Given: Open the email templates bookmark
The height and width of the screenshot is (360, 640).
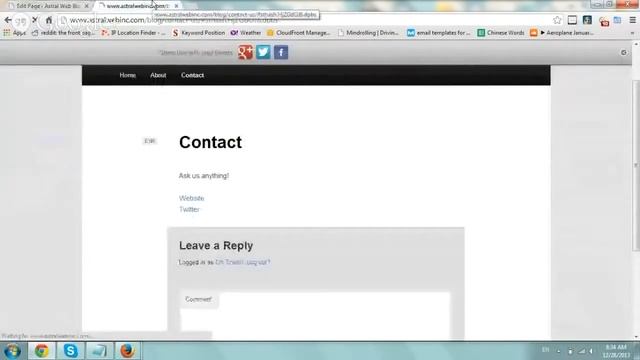Looking at the screenshot, I should point(439,33).
